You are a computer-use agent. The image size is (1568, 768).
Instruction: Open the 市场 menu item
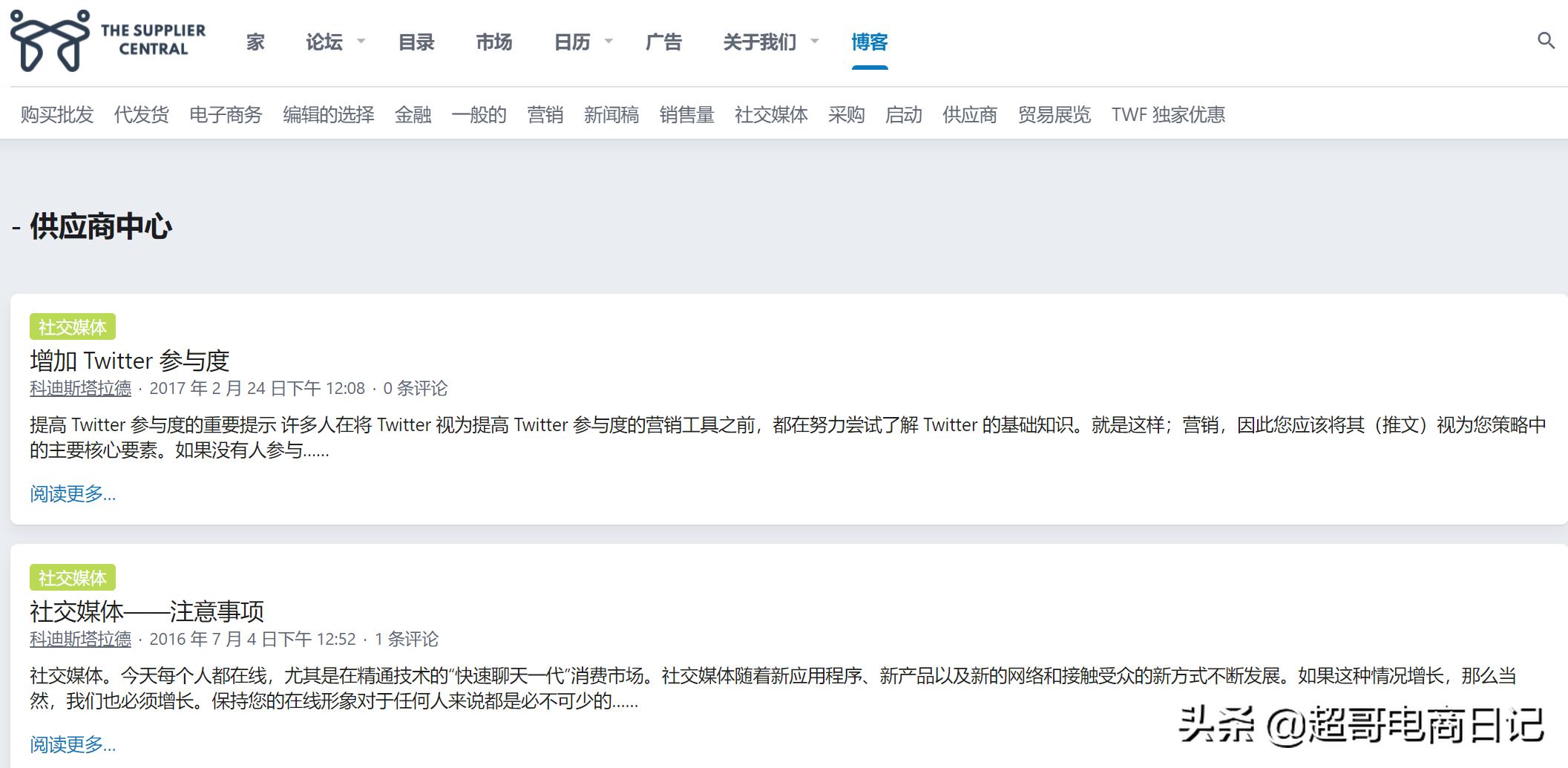pyautogui.click(x=493, y=42)
